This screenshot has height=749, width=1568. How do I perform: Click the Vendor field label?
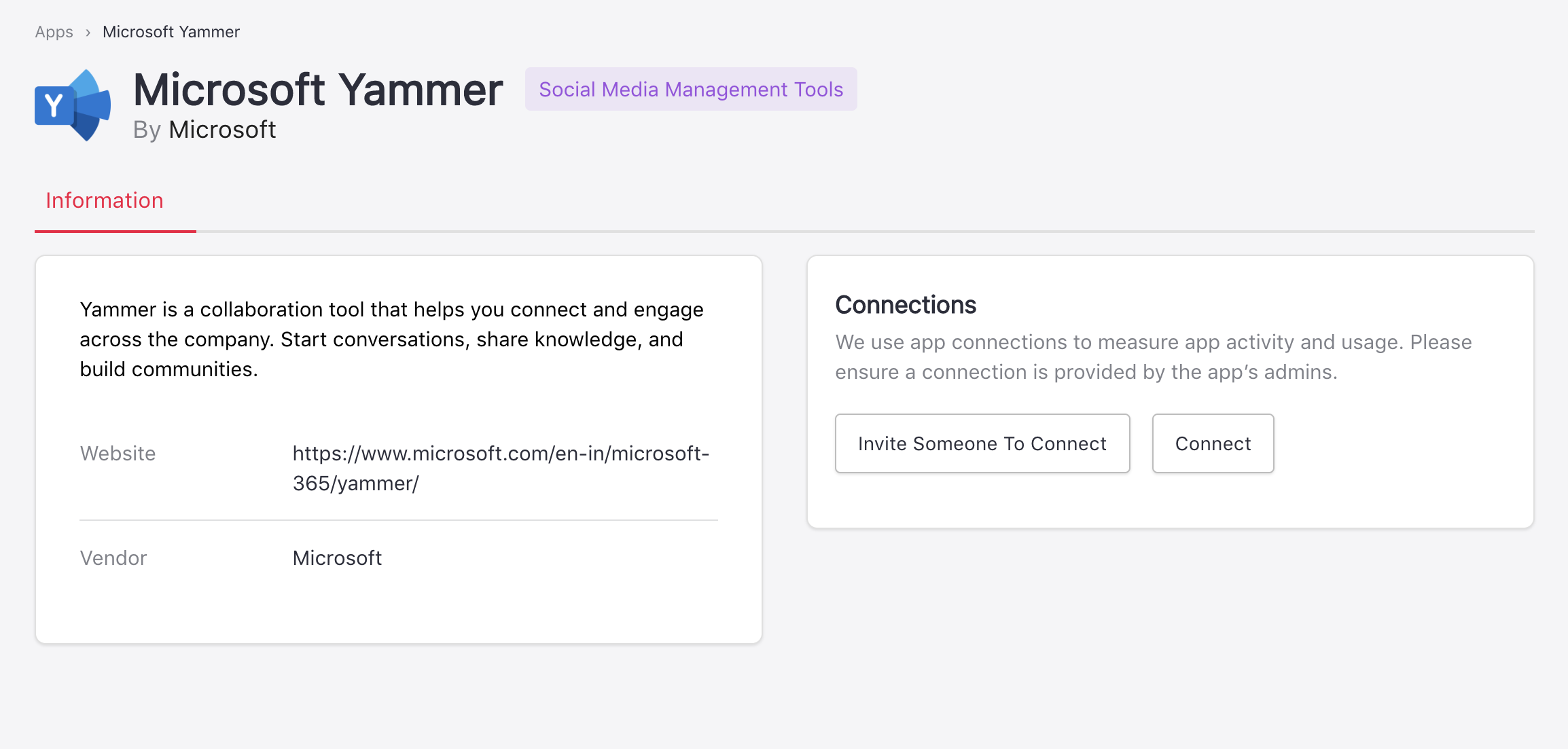click(113, 558)
